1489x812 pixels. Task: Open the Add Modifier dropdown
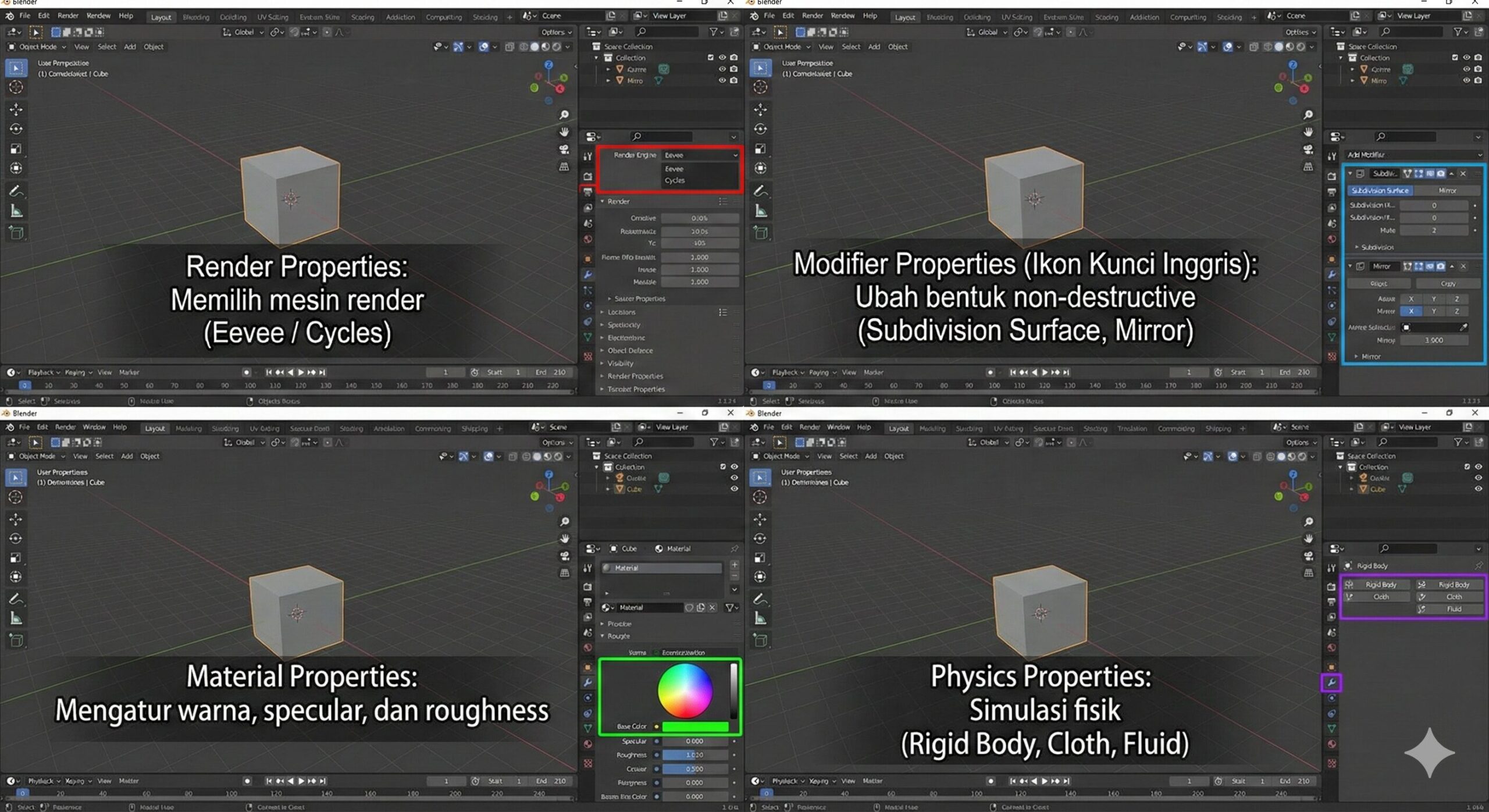(x=1413, y=155)
